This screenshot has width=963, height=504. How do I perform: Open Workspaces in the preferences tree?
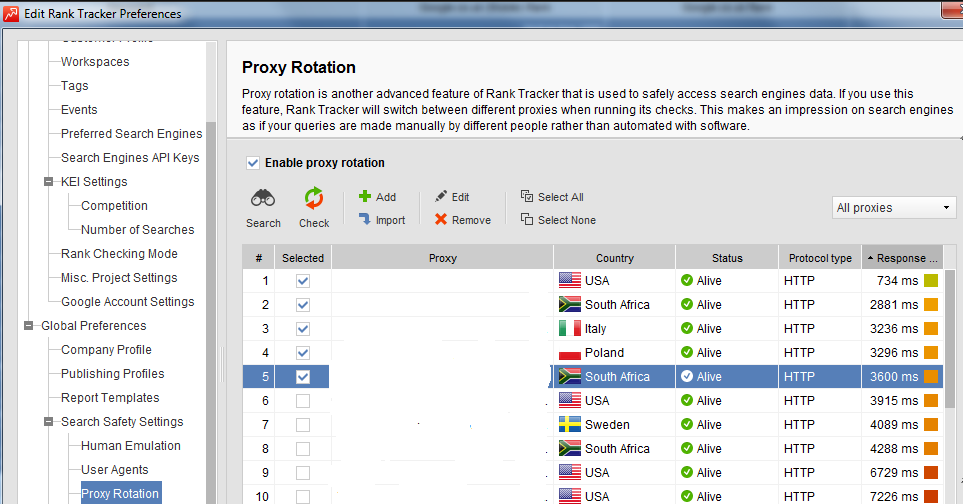tap(95, 61)
